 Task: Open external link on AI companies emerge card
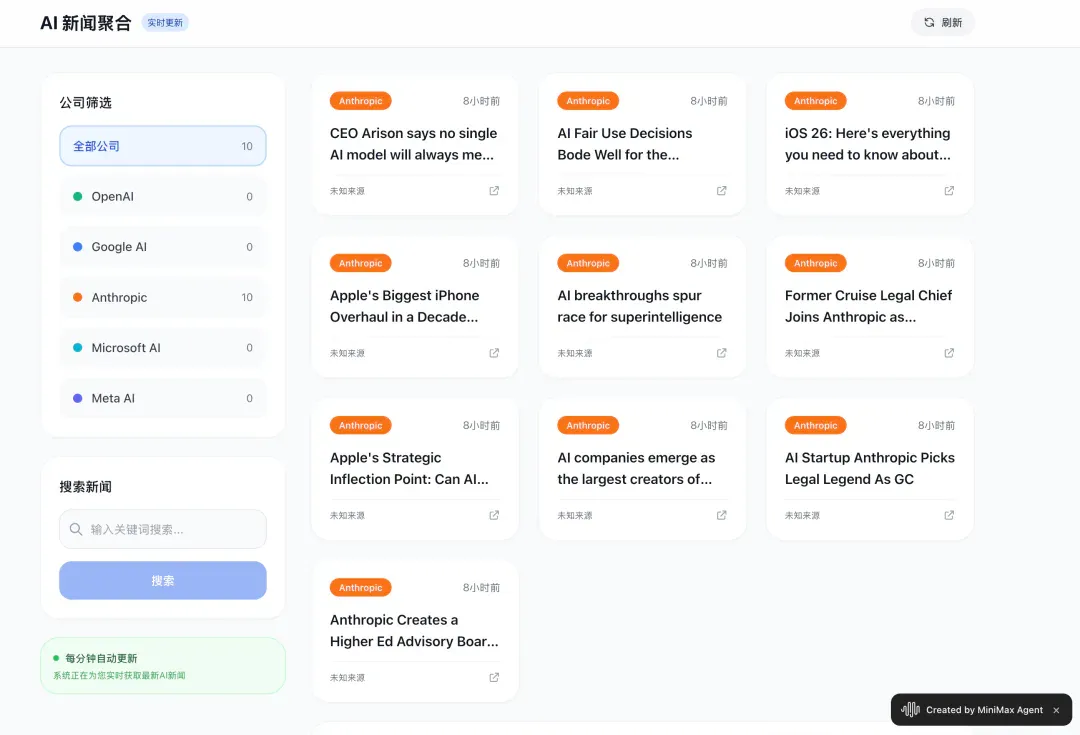click(721, 515)
